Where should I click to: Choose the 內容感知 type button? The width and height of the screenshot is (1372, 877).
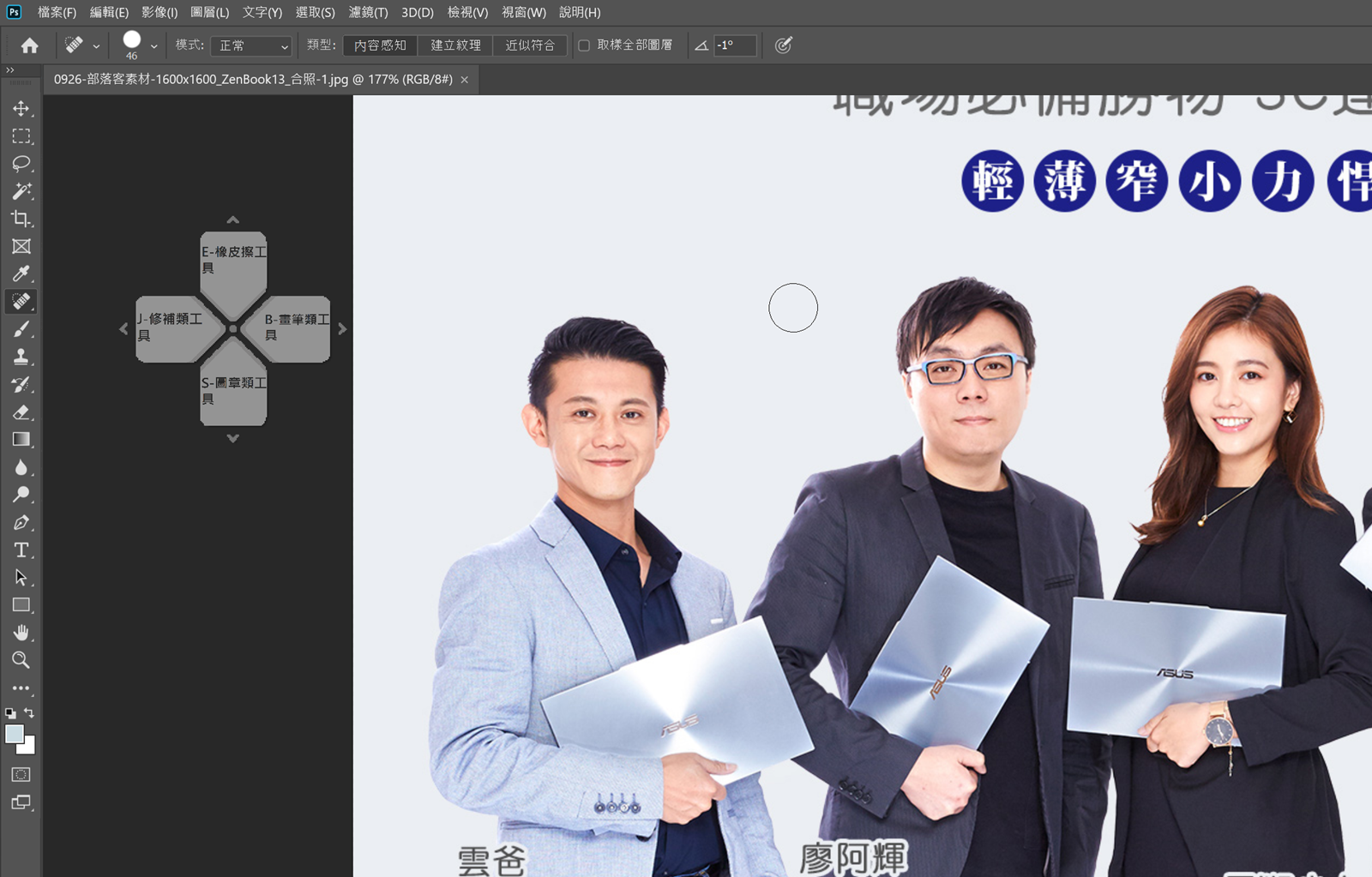380,45
